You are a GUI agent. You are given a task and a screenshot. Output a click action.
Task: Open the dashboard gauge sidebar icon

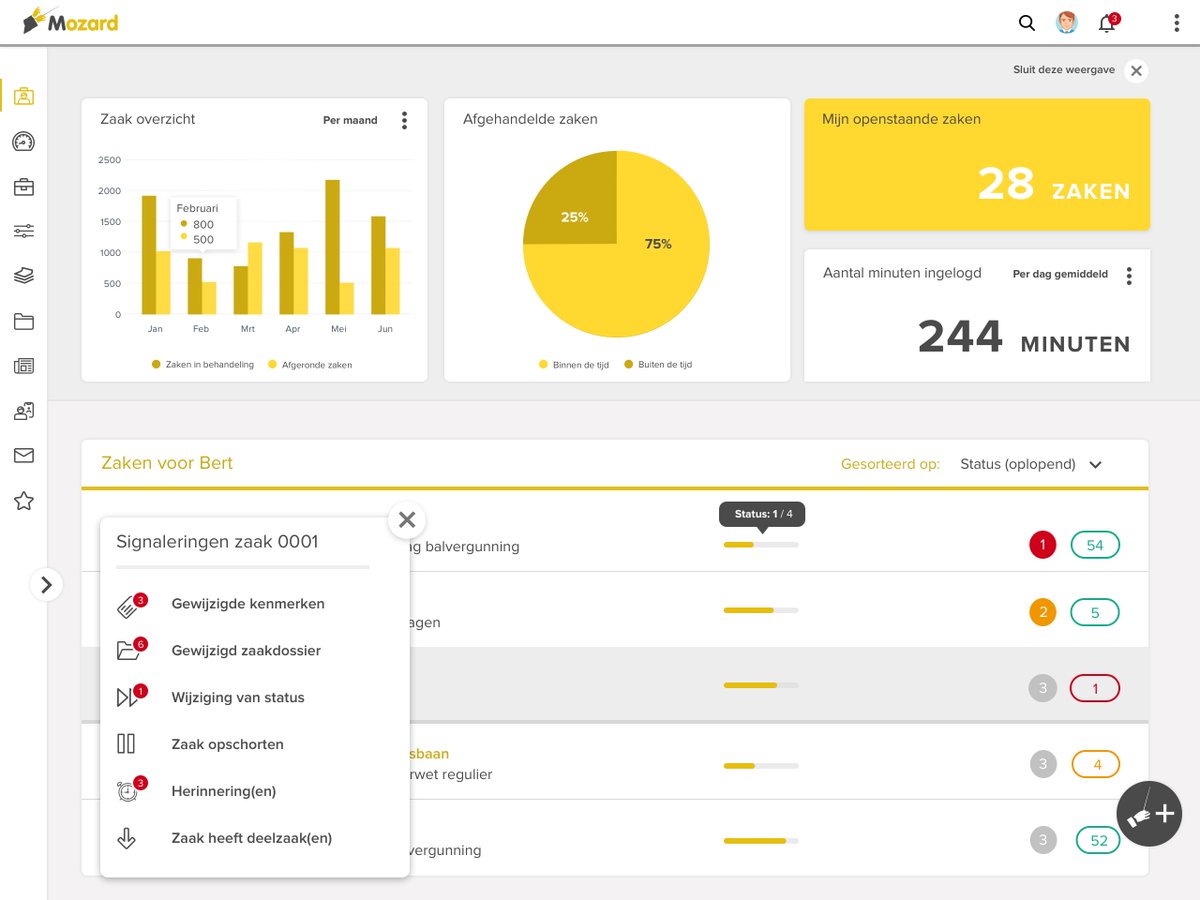coord(24,142)
